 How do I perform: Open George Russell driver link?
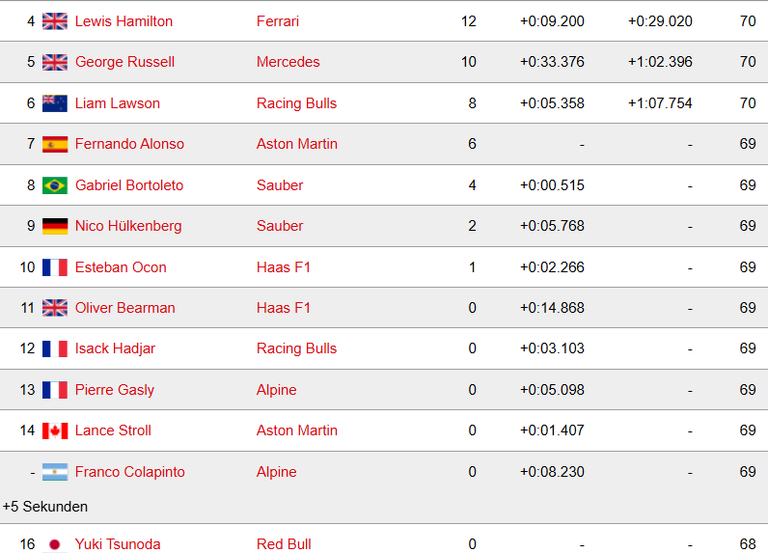tap(125, 62)
